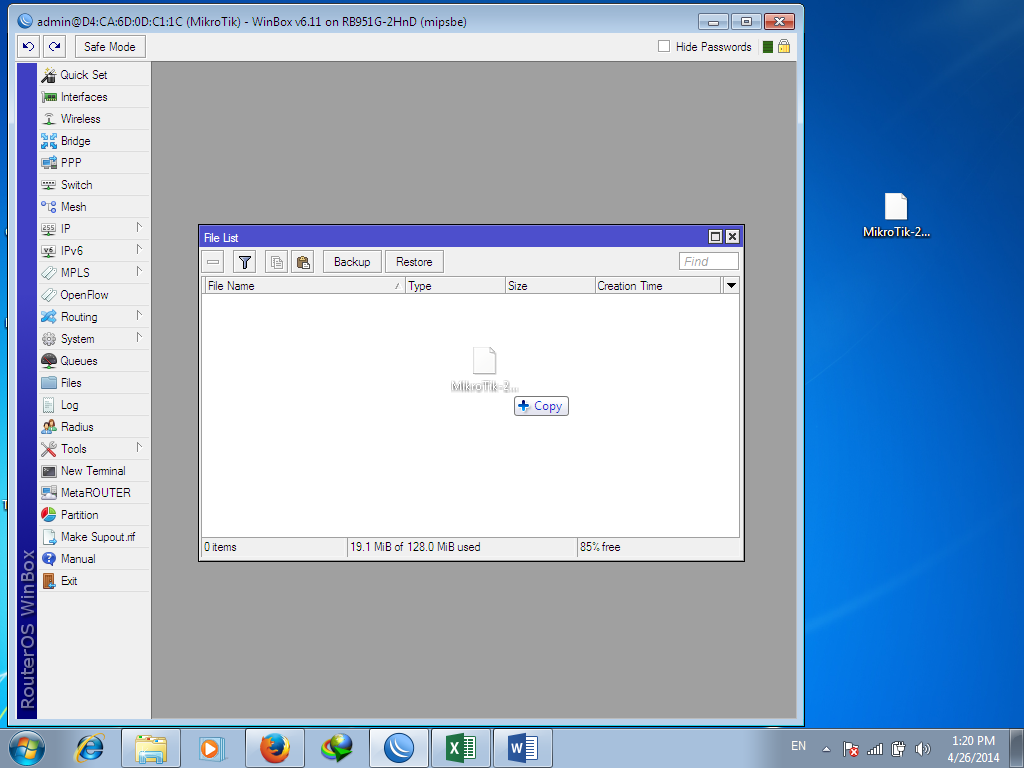Click the '0 items' status text
The height and width of the screenshot is (768, 1024).
point(220,547)
